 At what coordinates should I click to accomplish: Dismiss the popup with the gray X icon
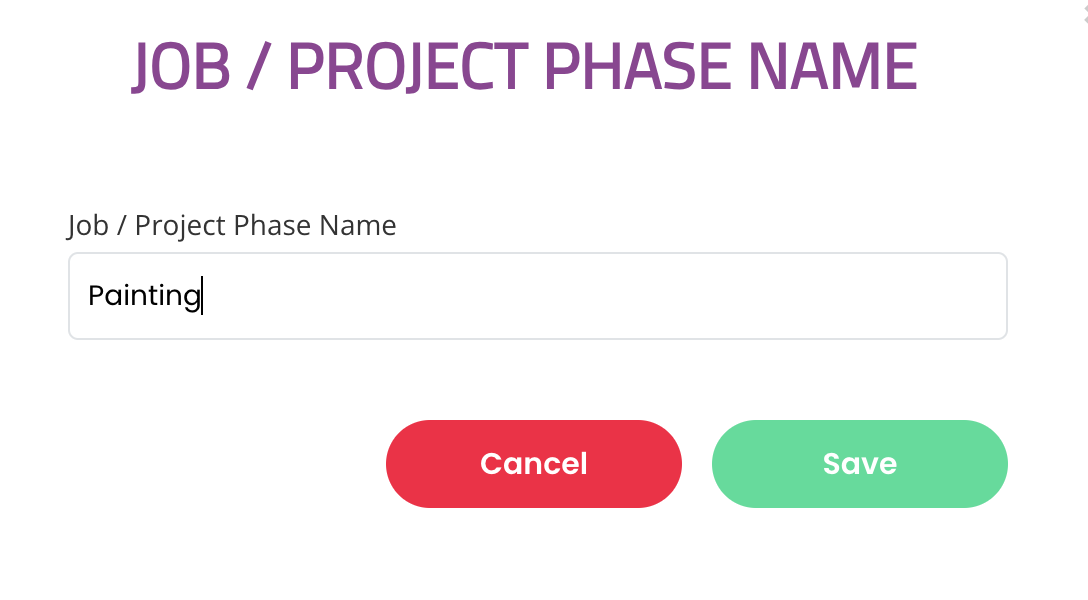pyautogui.click(x=1085, y=15)
